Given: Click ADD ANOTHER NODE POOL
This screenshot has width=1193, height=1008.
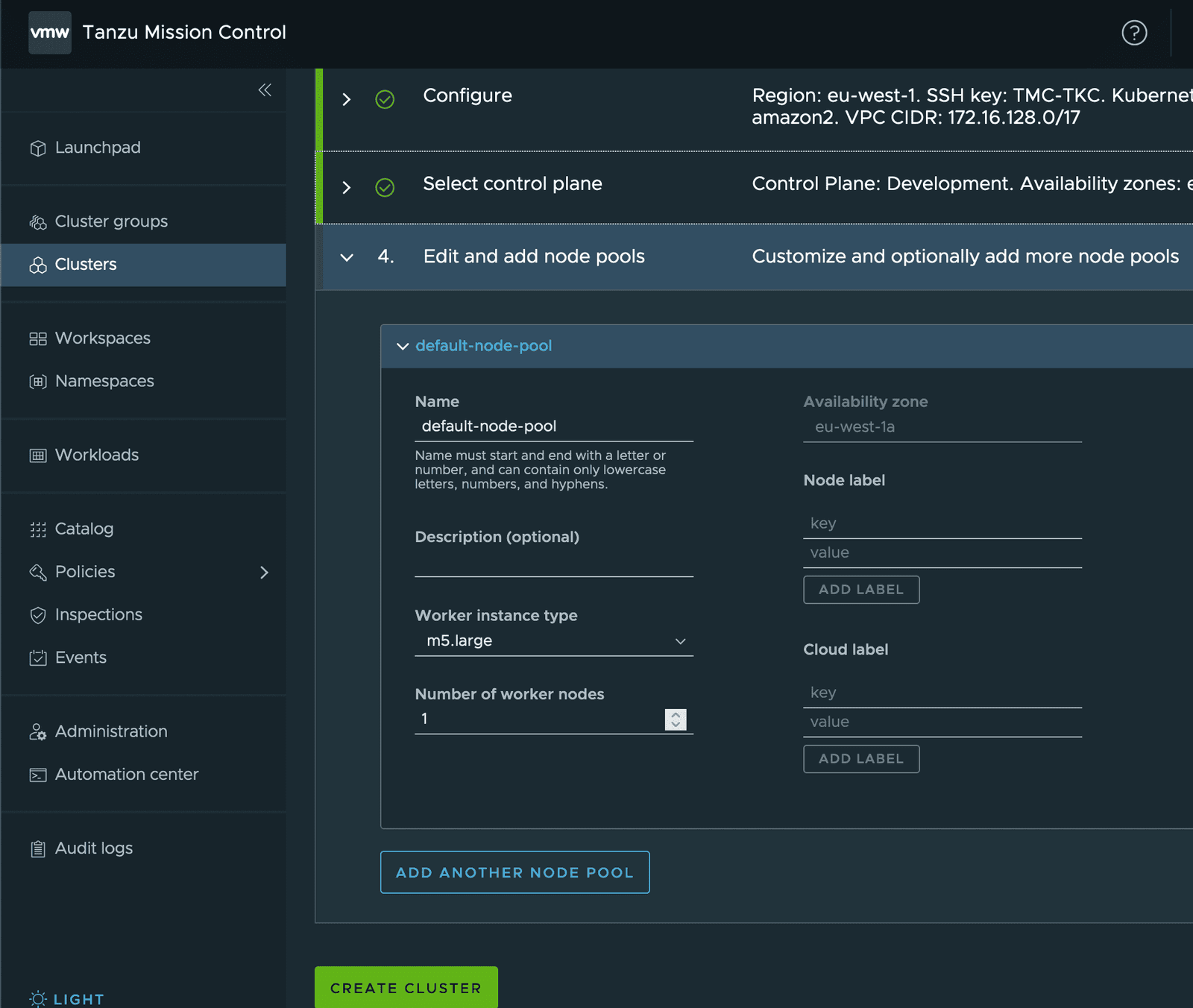Looking at the screenshot, I should (x=514, y=872).
